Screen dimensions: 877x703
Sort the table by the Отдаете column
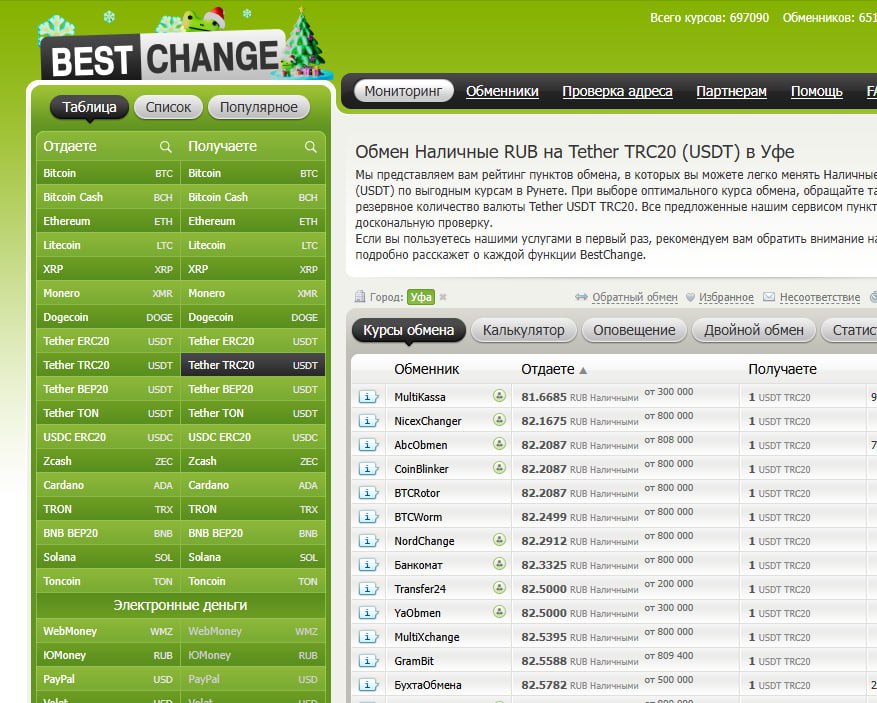[x=548, y=369]
